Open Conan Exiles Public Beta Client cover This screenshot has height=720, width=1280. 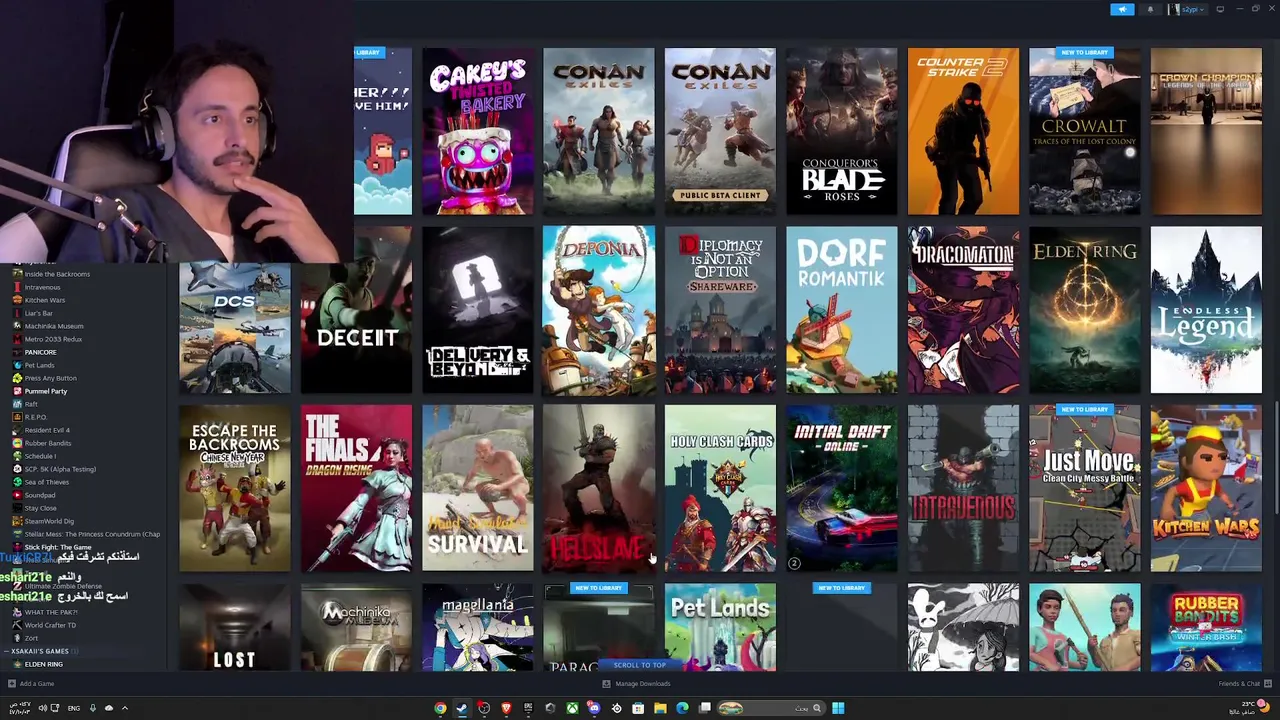coord(720,131)
